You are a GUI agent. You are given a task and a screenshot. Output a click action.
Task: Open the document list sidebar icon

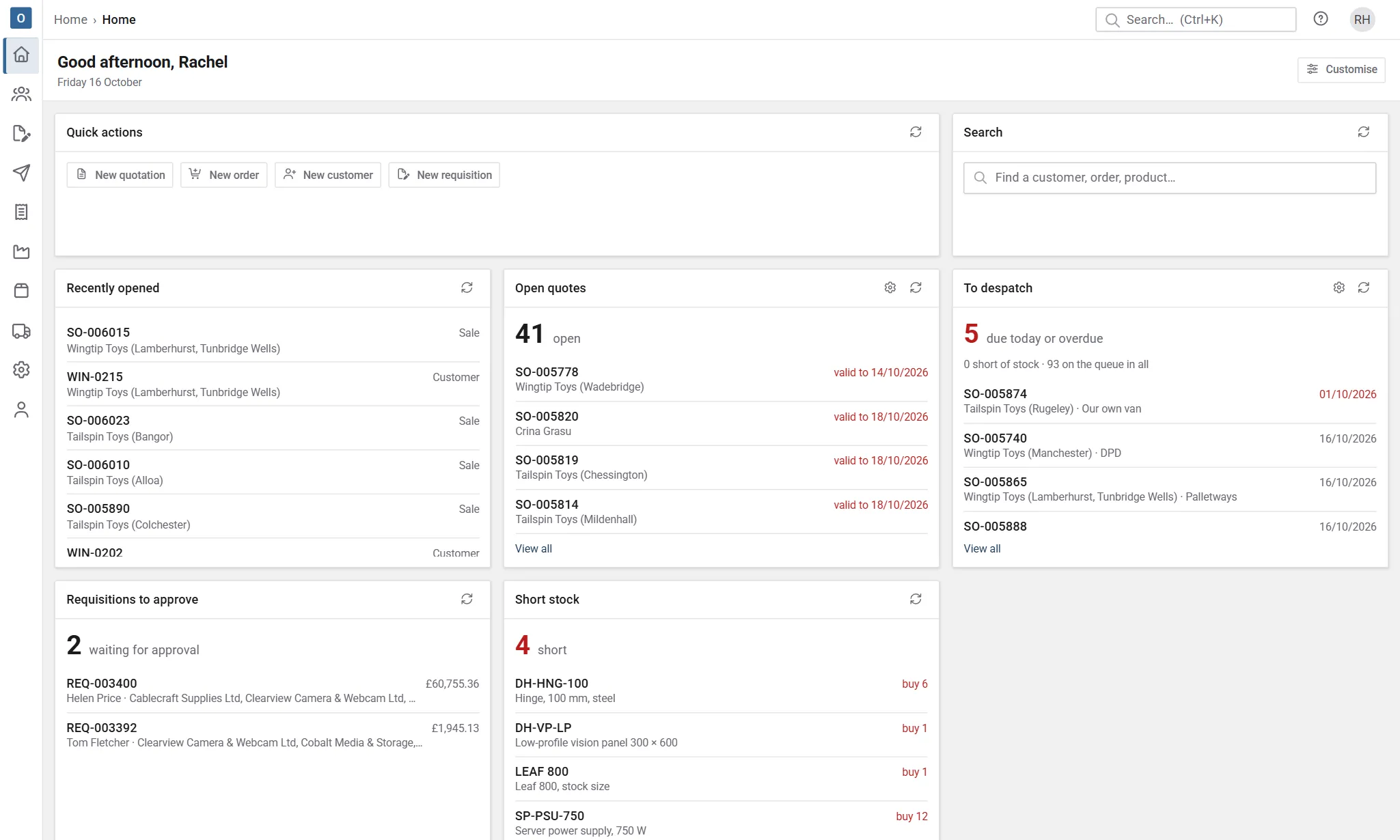click(x=21, y=212)
